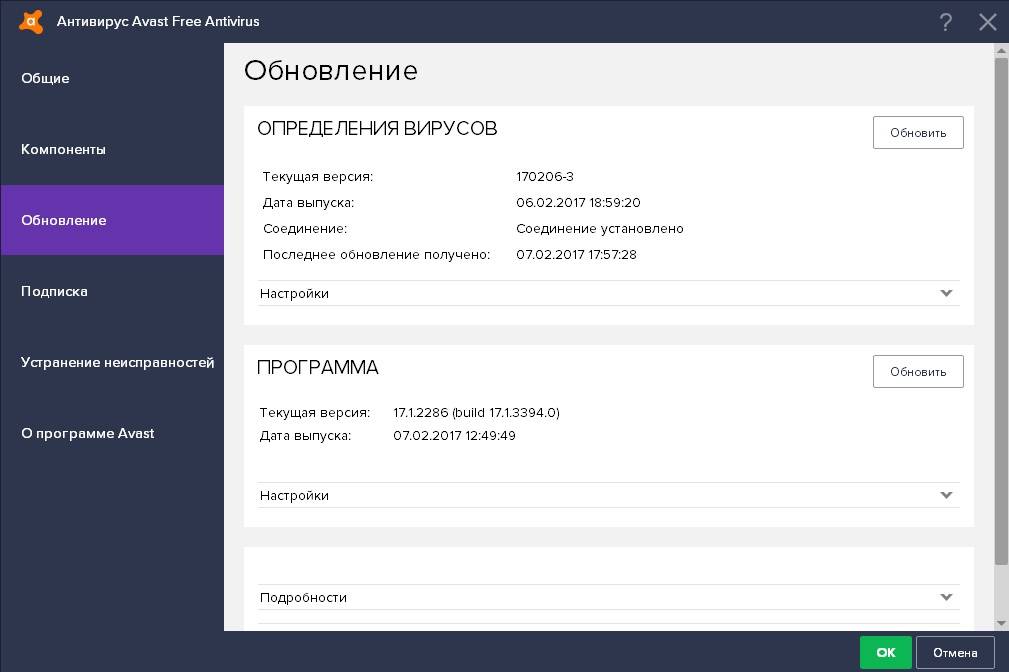Click program release date 07.02.2017 12:49:49
This screenshot has height=672, width=1009.
point(454,436)
